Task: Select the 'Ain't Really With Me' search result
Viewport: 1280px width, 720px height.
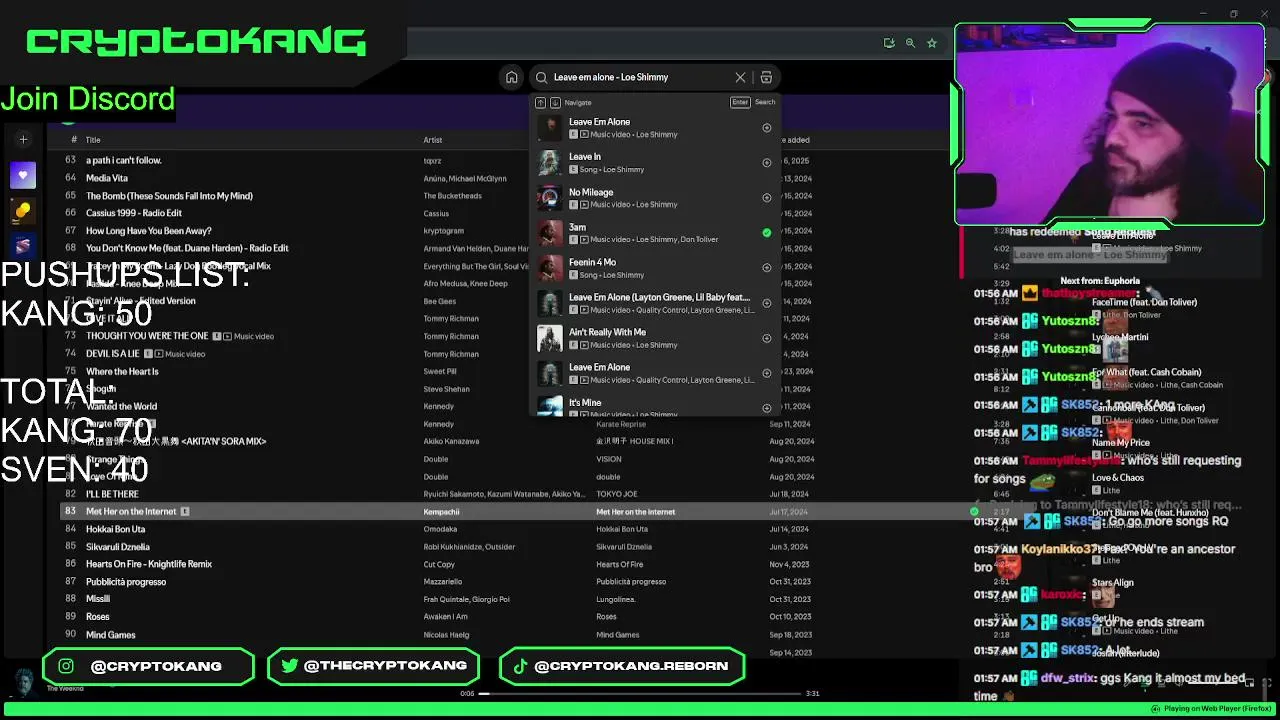Action: pyautogui.click(x=655, y=338)
